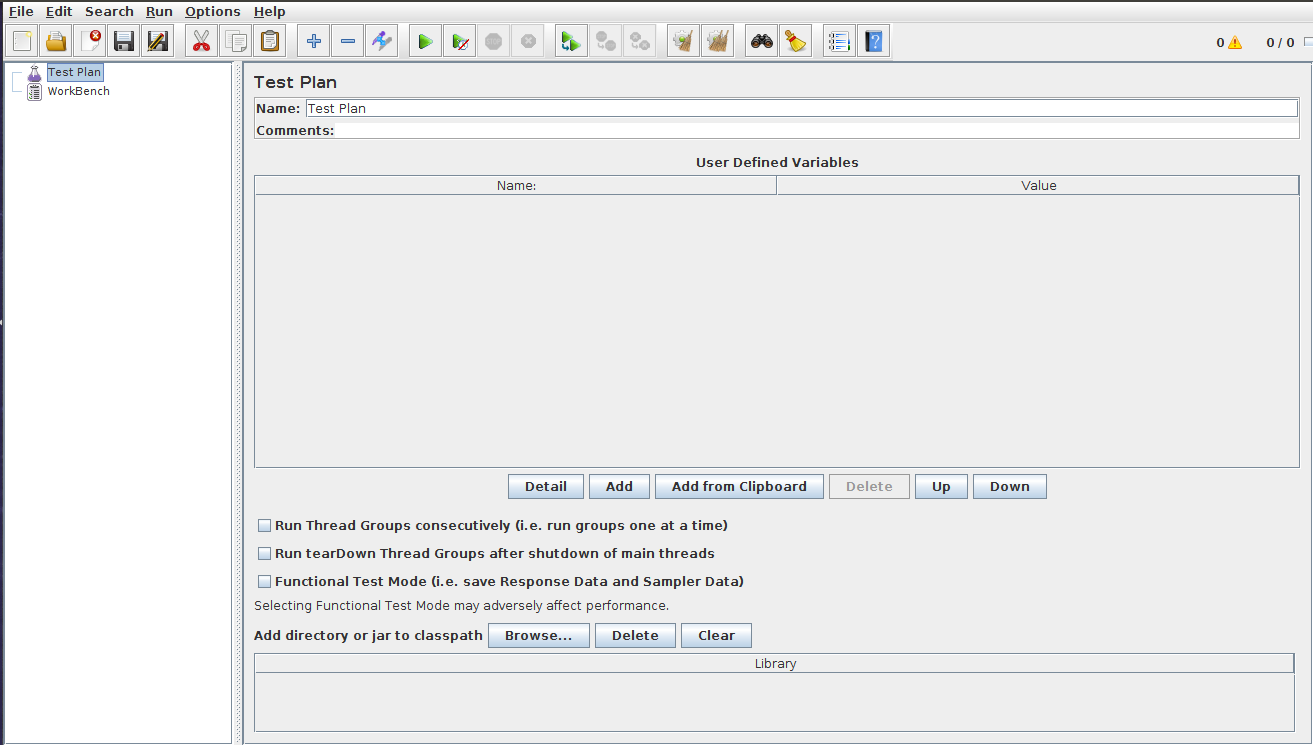Screen dimensions: 1313x745
Task: Click the Comments input field
Action: (x=817, y=130)
